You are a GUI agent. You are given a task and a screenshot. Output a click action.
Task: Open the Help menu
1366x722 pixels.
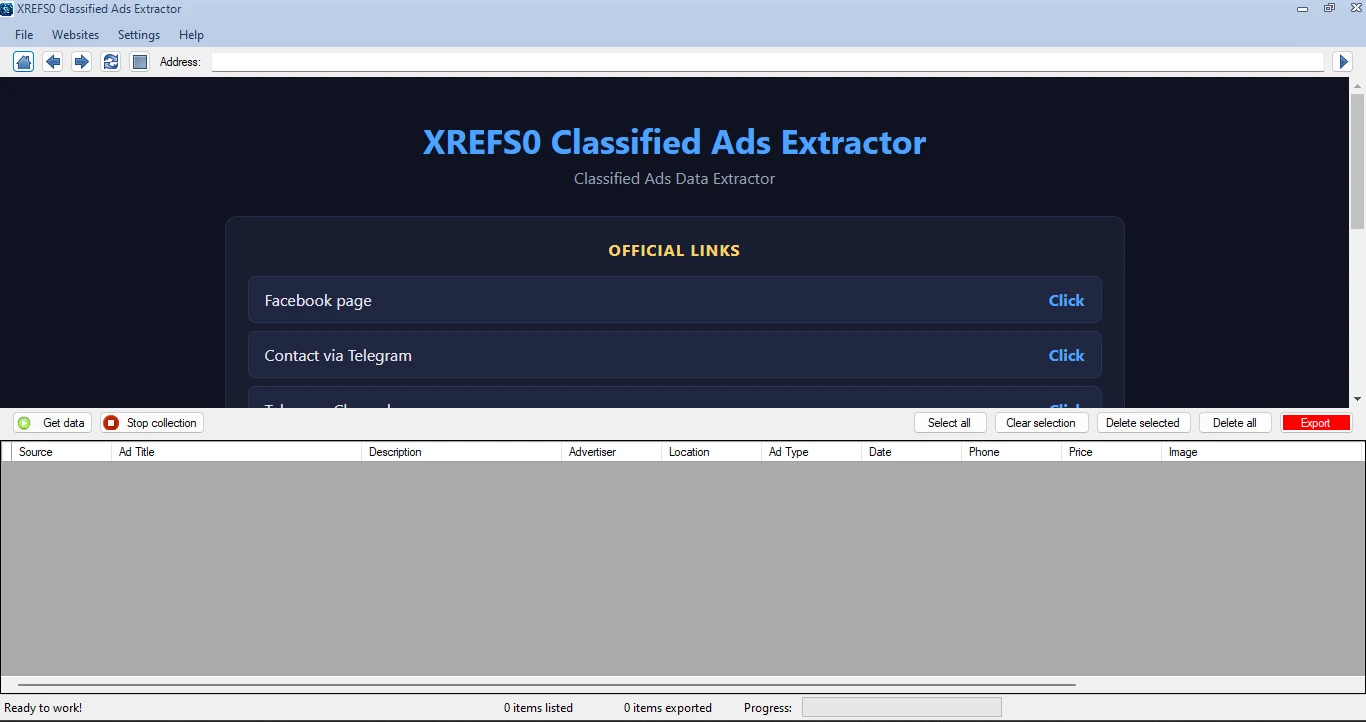coord(191,35)
